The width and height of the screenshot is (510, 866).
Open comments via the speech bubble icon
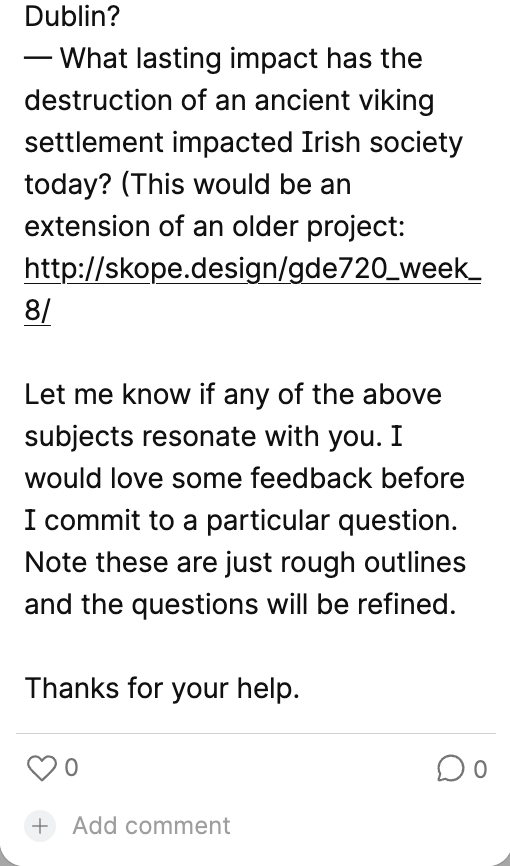coord(450,768)
